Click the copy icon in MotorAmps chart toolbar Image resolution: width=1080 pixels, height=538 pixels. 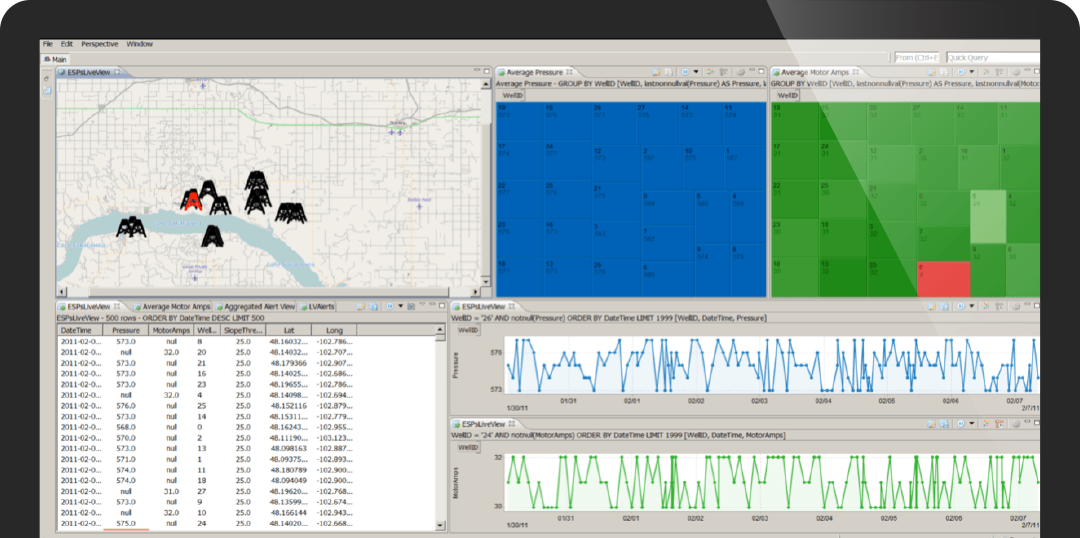[x=944, y=424]
